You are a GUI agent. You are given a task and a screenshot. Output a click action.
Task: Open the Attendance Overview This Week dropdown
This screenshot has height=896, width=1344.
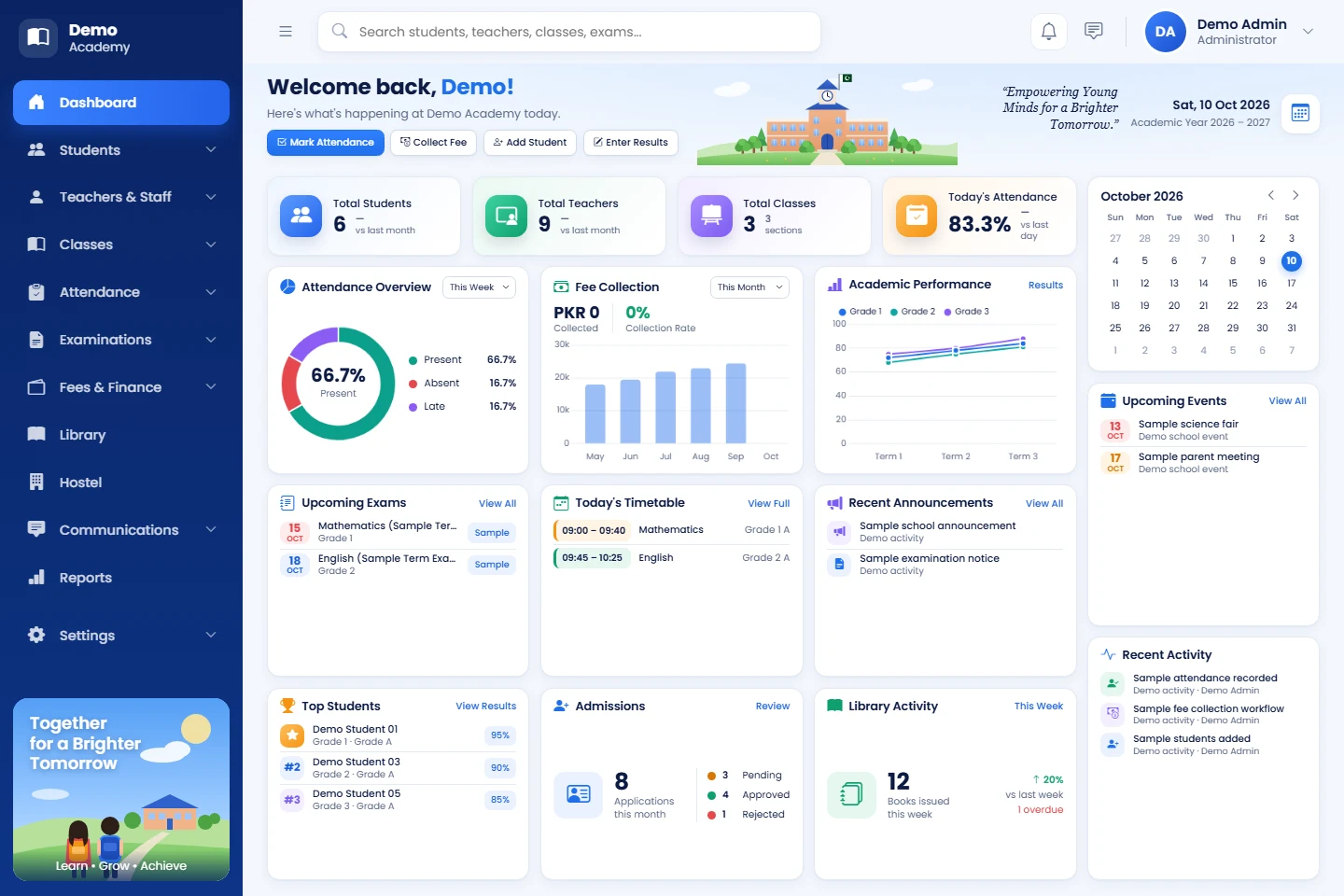[479, 287]
